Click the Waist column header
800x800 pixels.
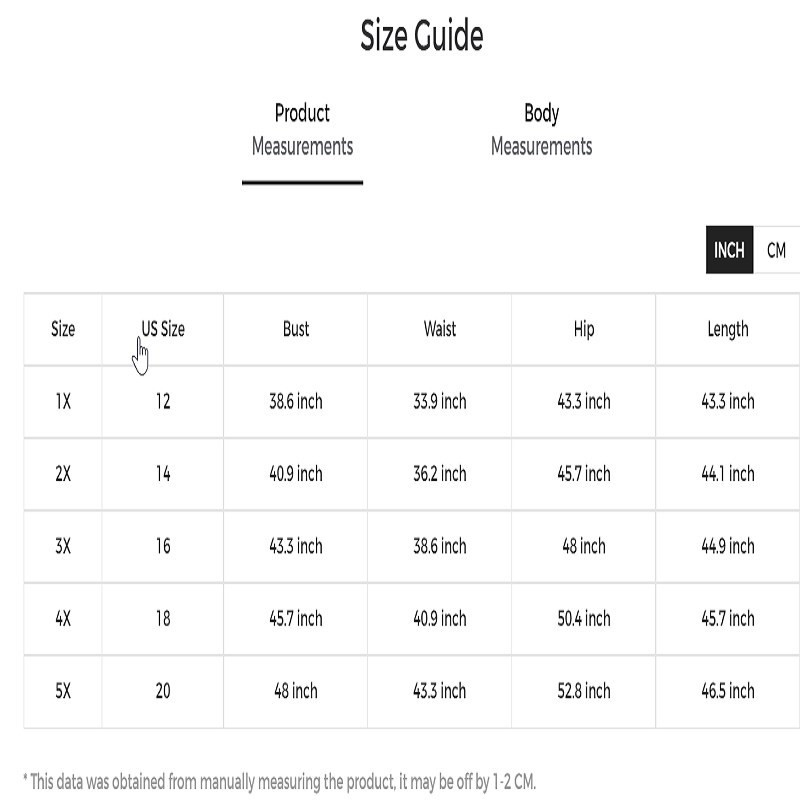pos(440,329)
